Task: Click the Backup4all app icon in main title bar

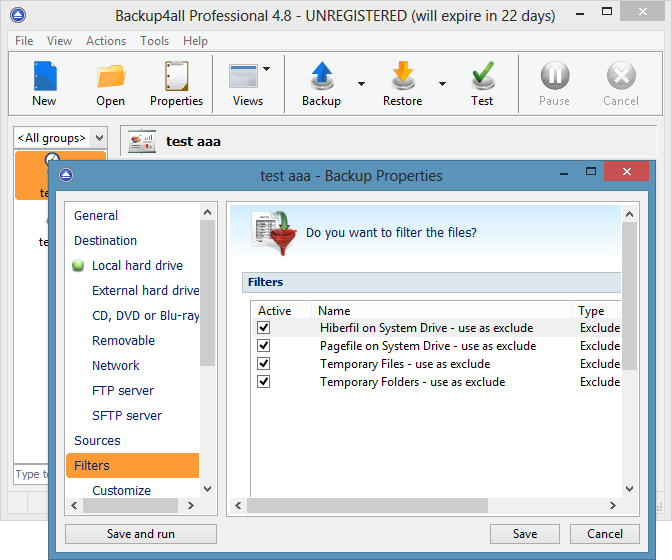Action: coord(18,15)
